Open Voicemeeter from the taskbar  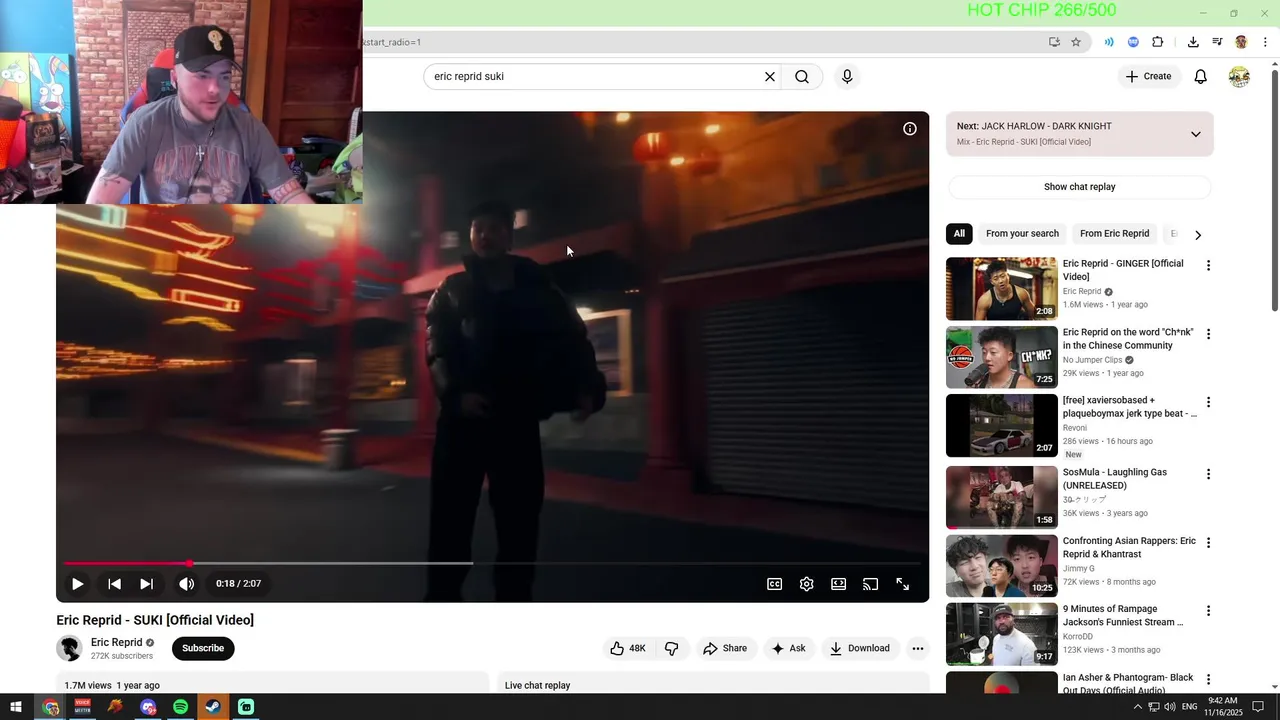click(83, 707)
